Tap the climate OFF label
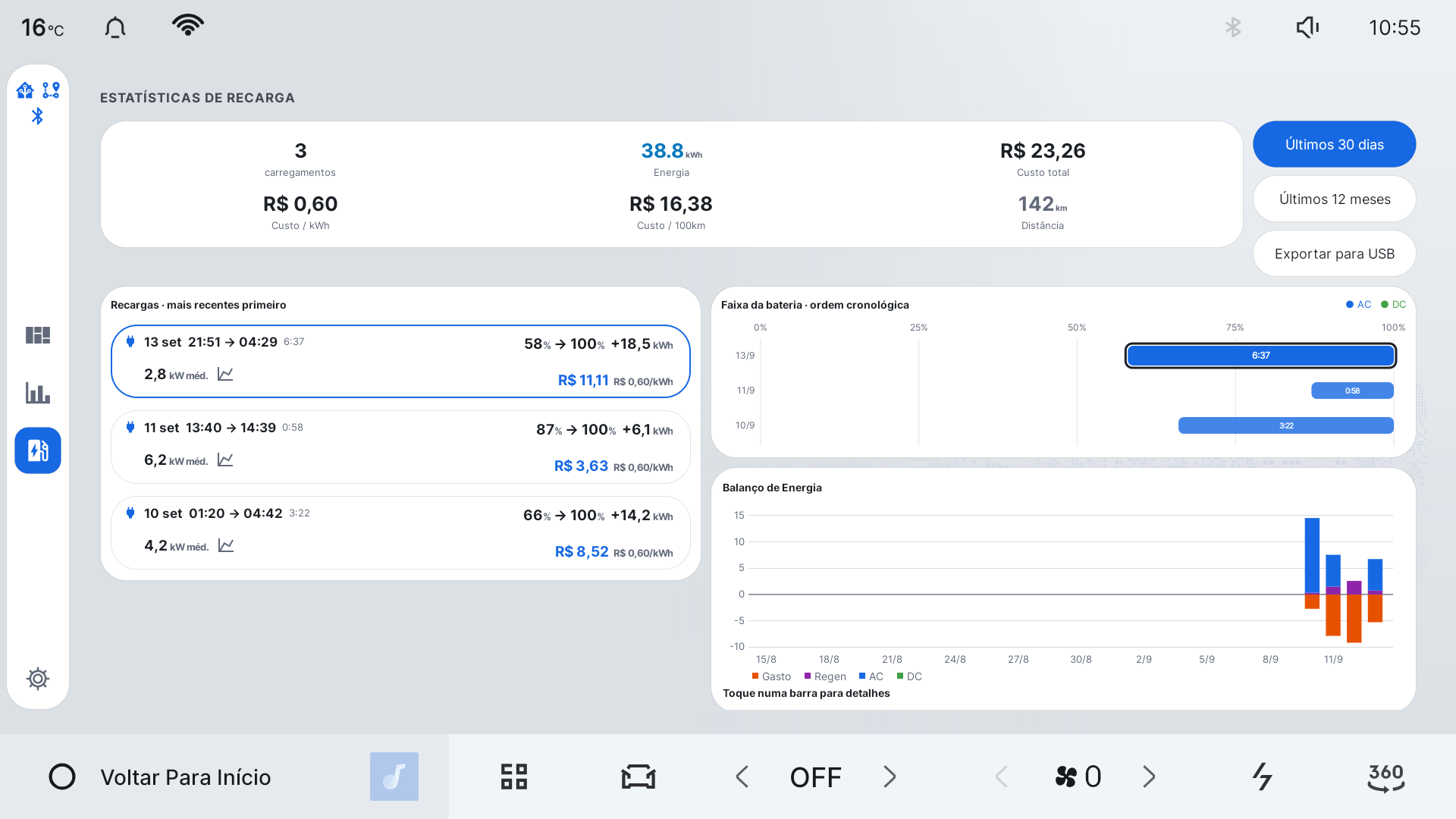 click(816, 777)
